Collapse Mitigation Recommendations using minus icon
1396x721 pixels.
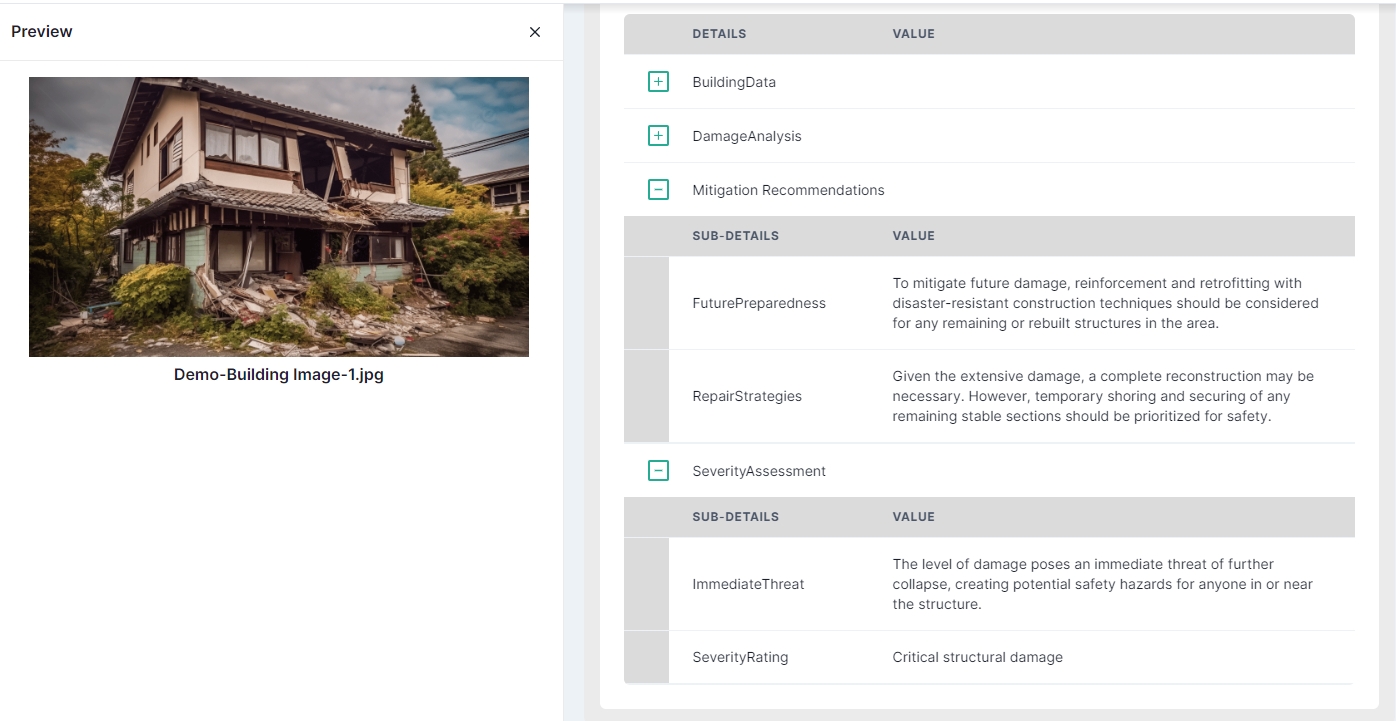(658, 190)
